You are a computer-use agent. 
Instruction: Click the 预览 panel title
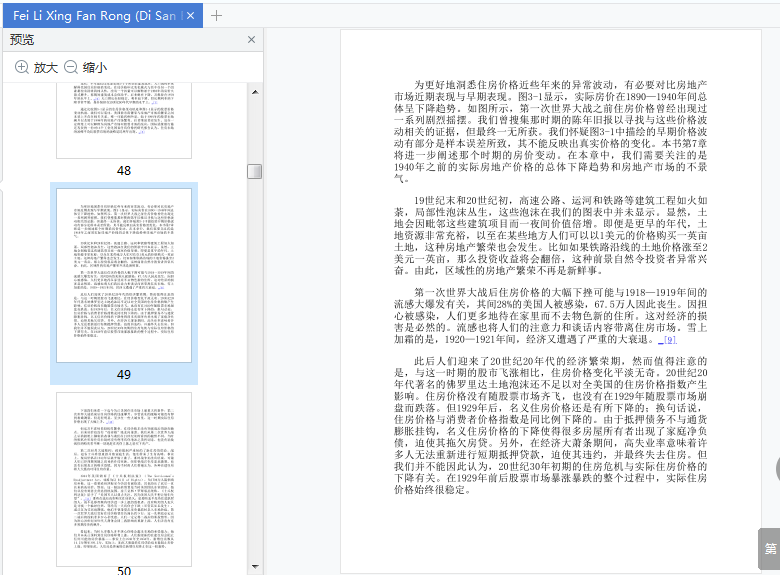click(x=22, y=40)
